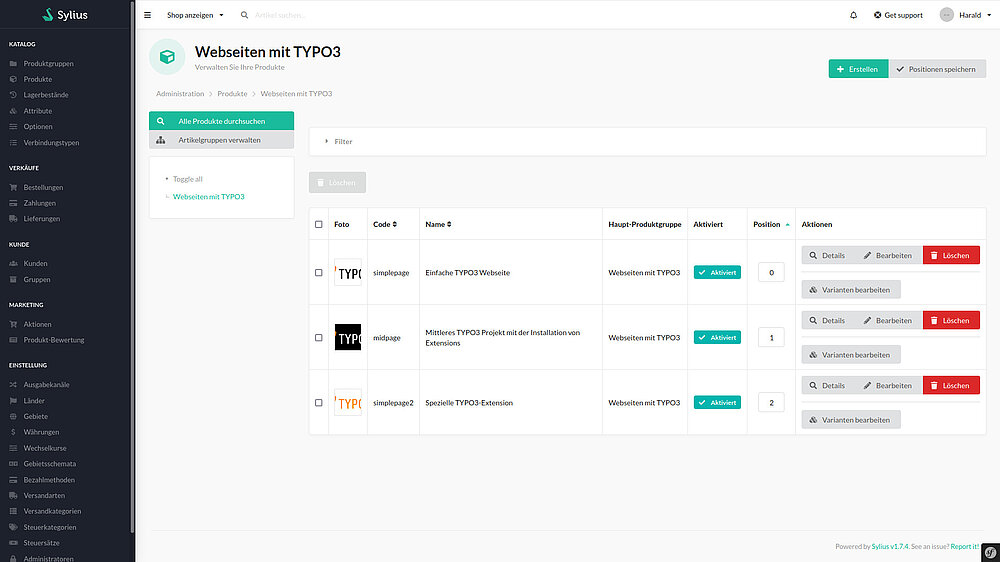Screen dimensions: 1000x562
Task: Click the product cube header icon
Action: click(x=167, y=57)
